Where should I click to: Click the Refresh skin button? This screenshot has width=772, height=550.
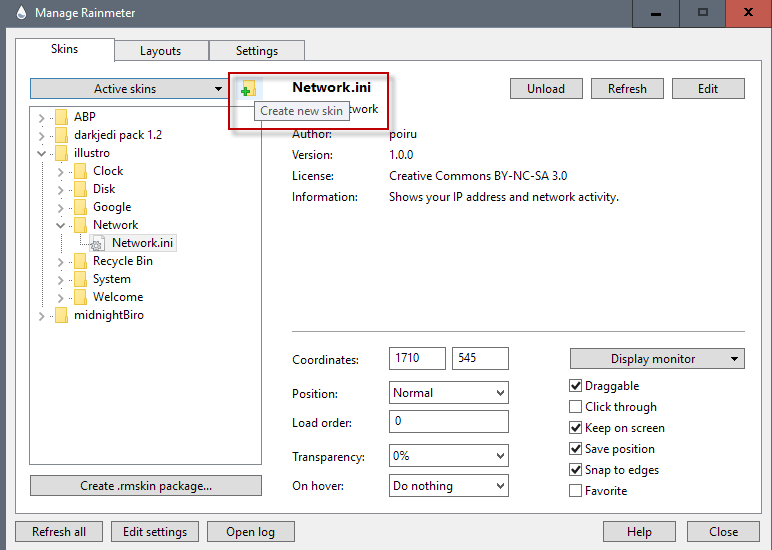[627, 89]
